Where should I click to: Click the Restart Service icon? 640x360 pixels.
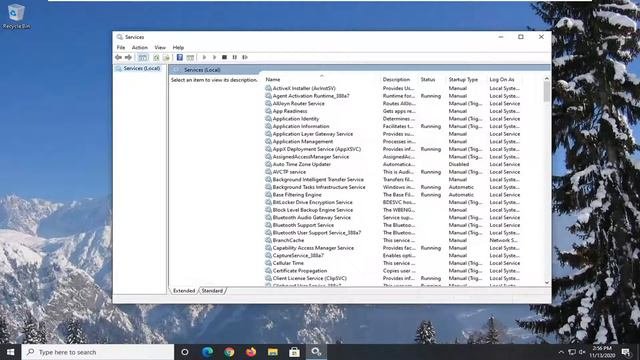point(245,58)
